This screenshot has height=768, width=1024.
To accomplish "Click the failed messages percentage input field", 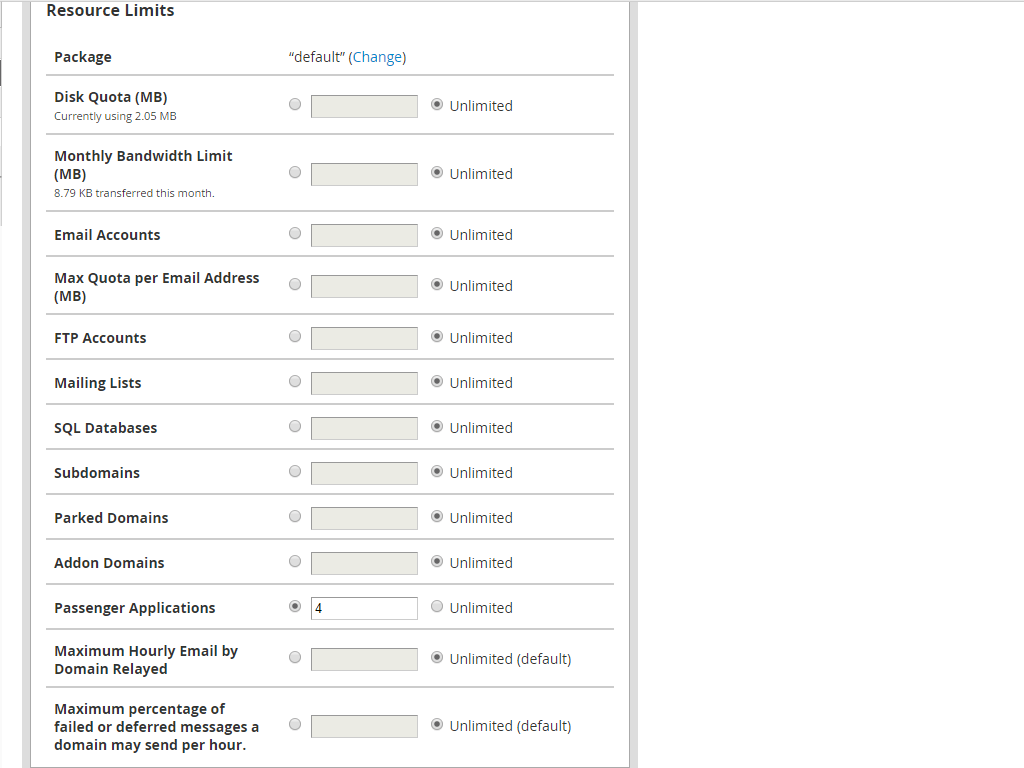I will [364, 726].
